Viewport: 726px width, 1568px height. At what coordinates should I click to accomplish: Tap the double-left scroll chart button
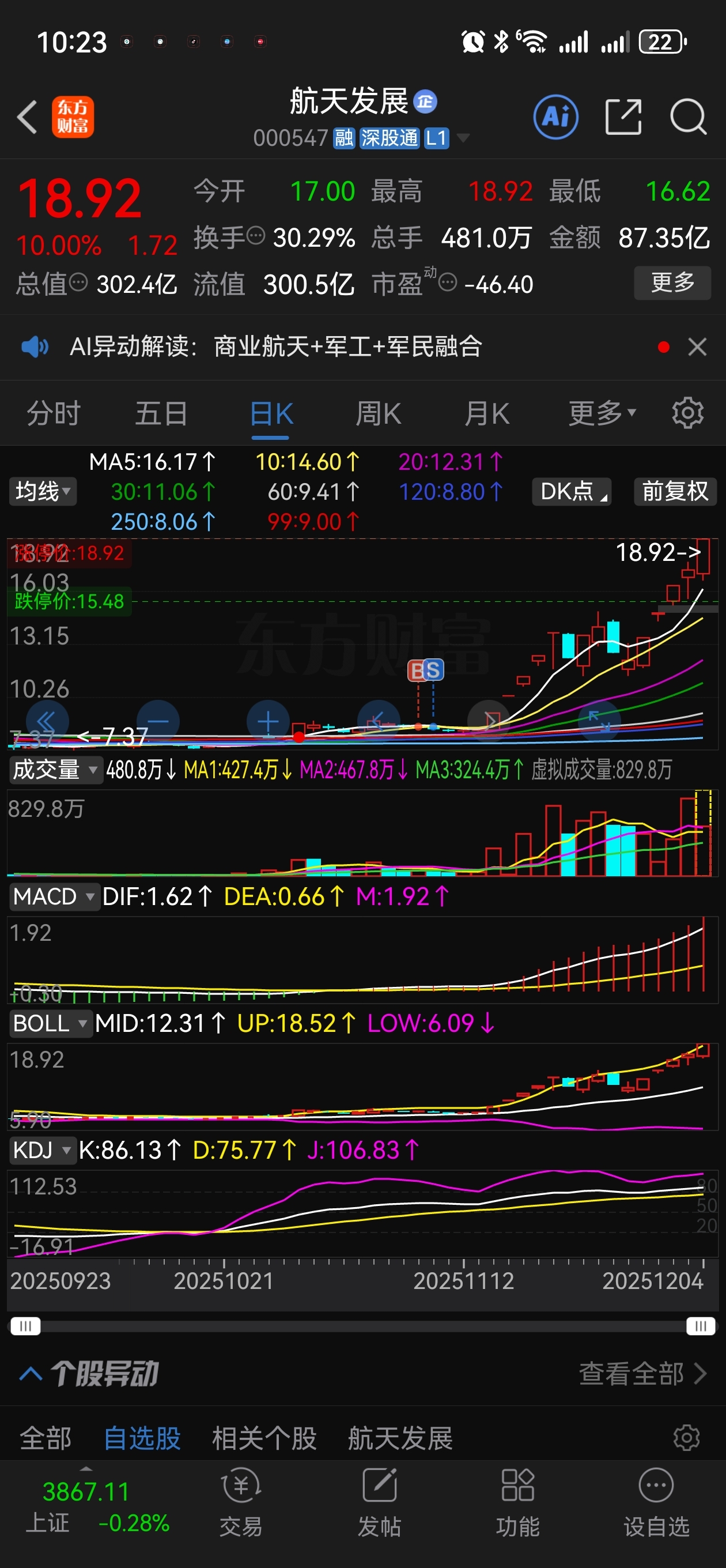(x=47, y=721)
